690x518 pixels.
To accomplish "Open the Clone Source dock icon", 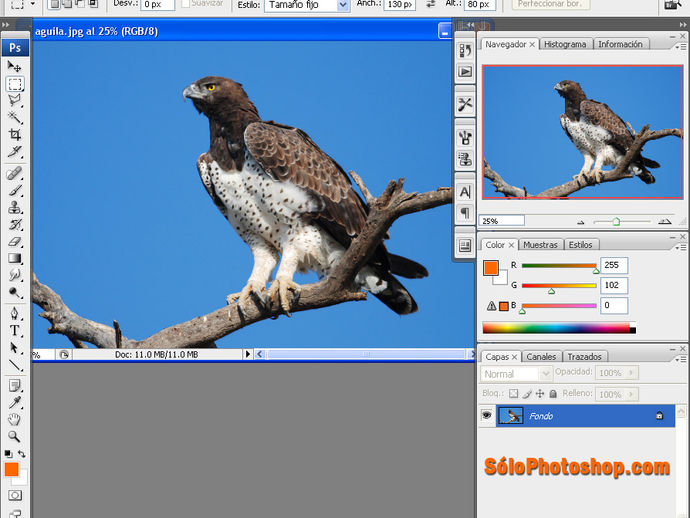I will click(x=465, y=159).
